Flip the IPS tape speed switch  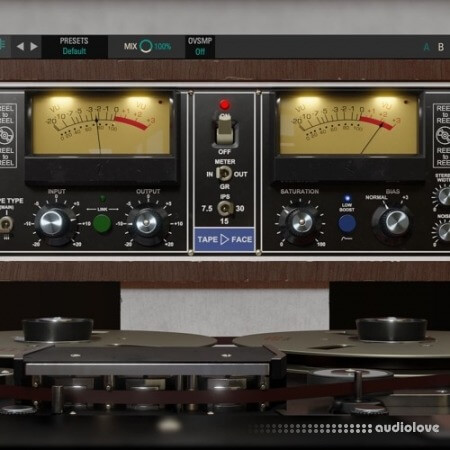[x=225, y=209]
